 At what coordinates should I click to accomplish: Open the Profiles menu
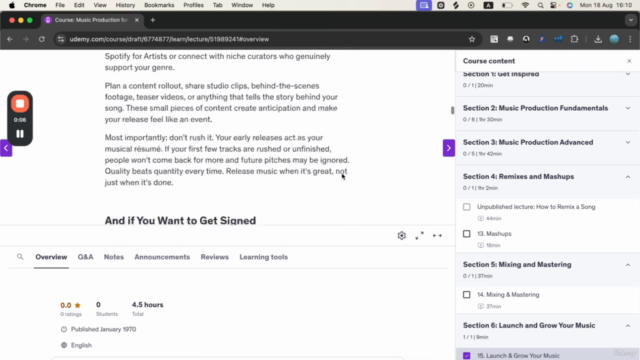click(x=193, y=5)
